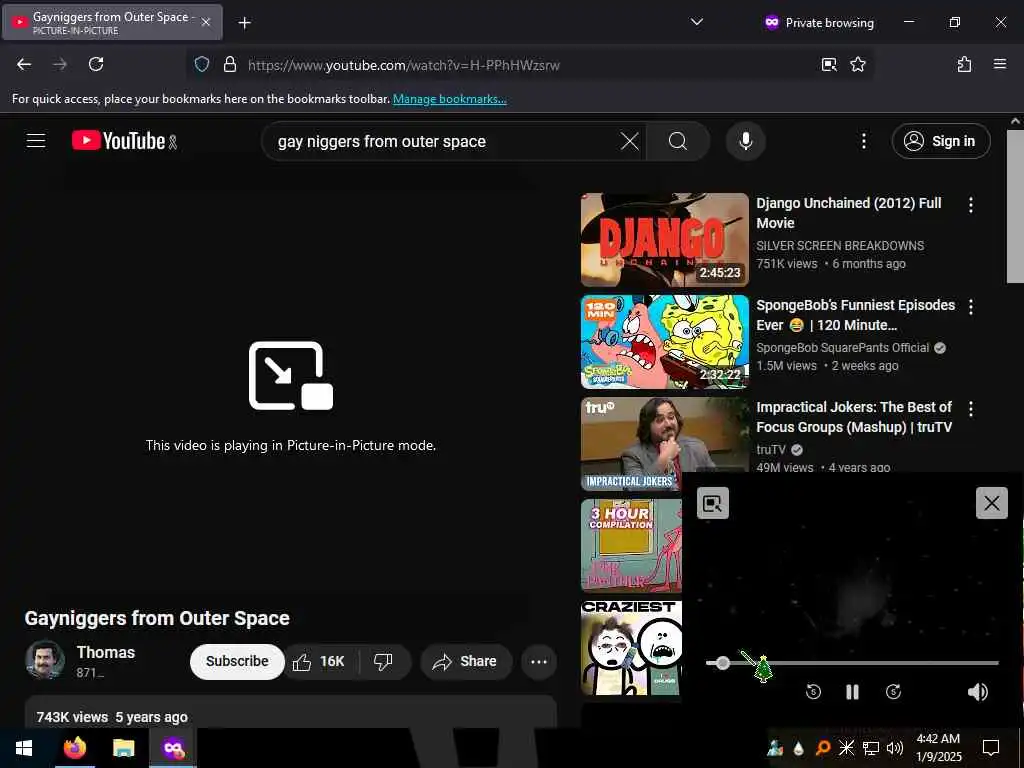Open options menu for Django Unchained video
1024x768 pixels.
970,205
